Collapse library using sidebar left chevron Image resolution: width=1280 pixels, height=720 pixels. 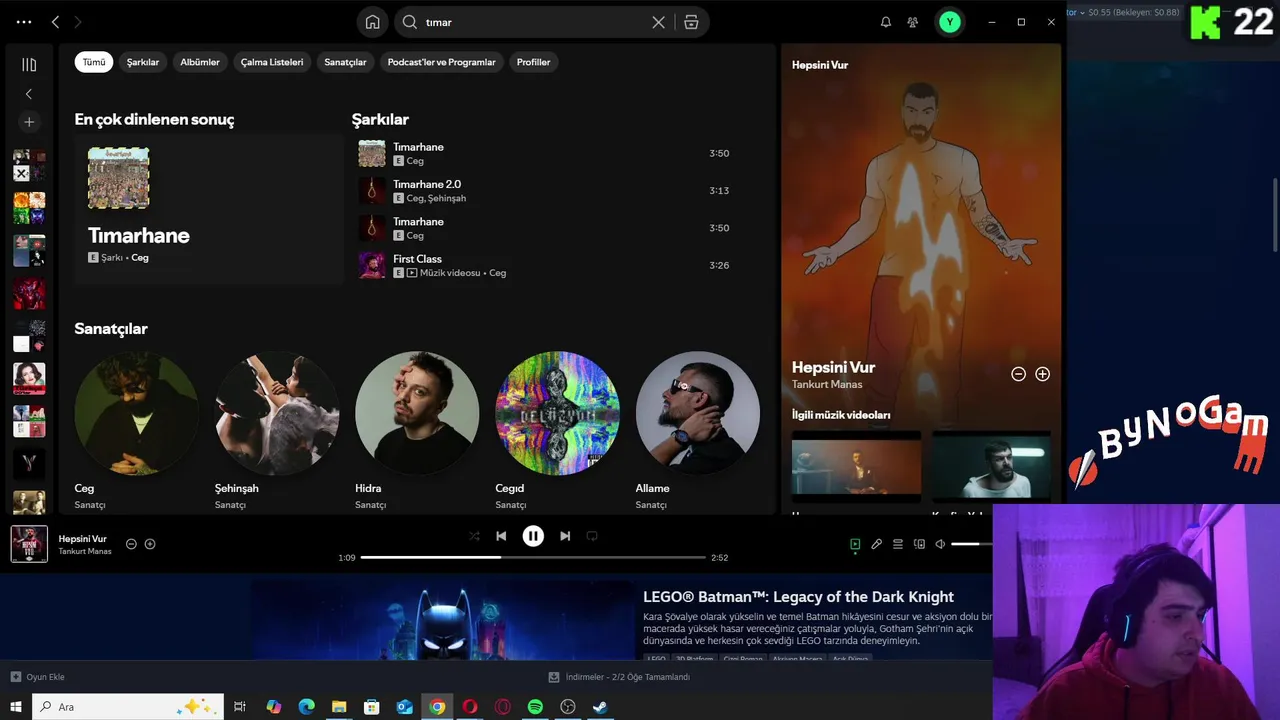click(x=29, y=94)
